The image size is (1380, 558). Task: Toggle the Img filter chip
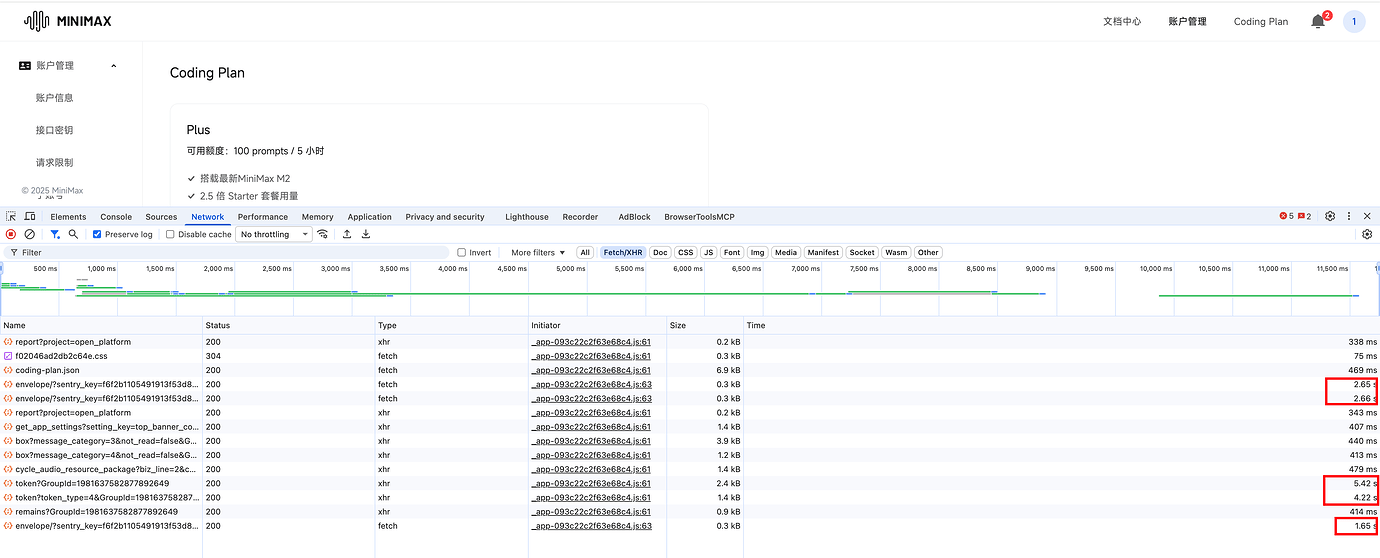coord(758,252)
